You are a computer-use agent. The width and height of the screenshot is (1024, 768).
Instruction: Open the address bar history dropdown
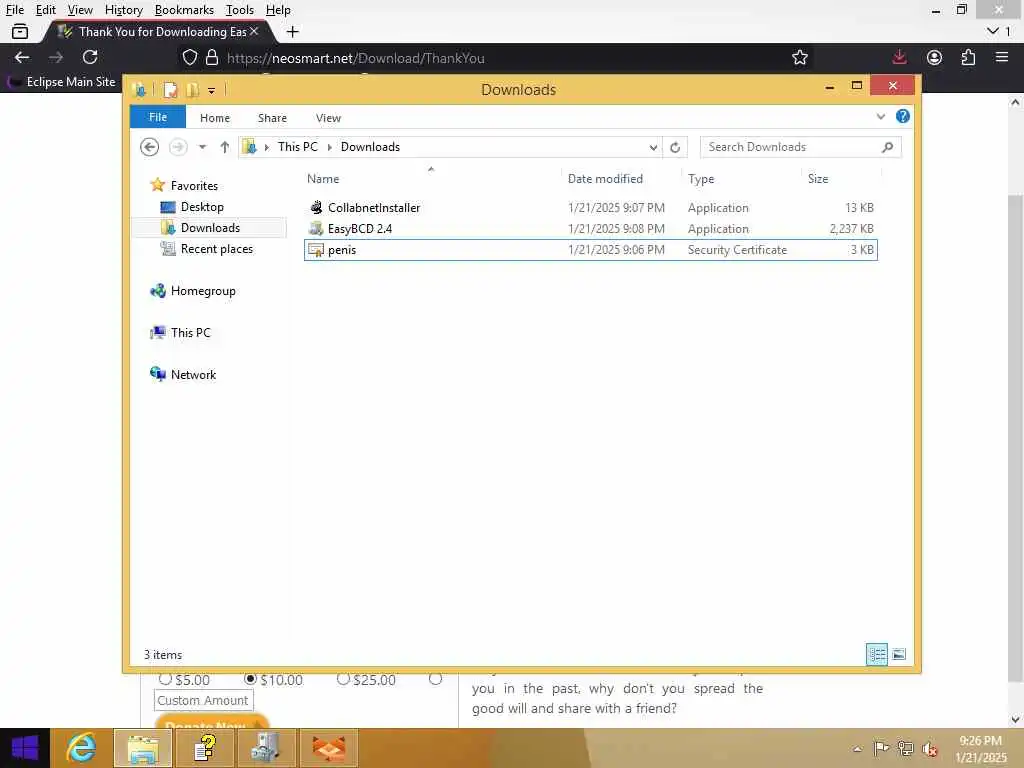click(653, 147)
